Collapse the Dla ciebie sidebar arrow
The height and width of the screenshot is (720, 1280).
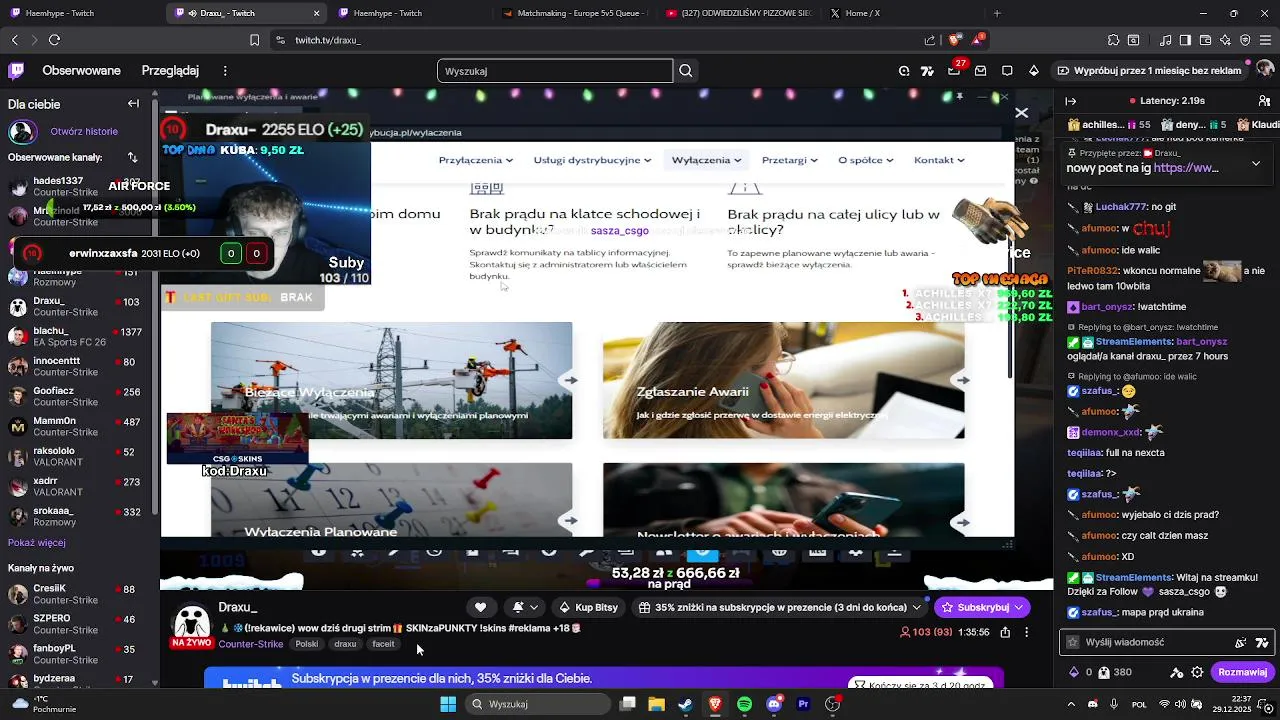click(133, 104)
